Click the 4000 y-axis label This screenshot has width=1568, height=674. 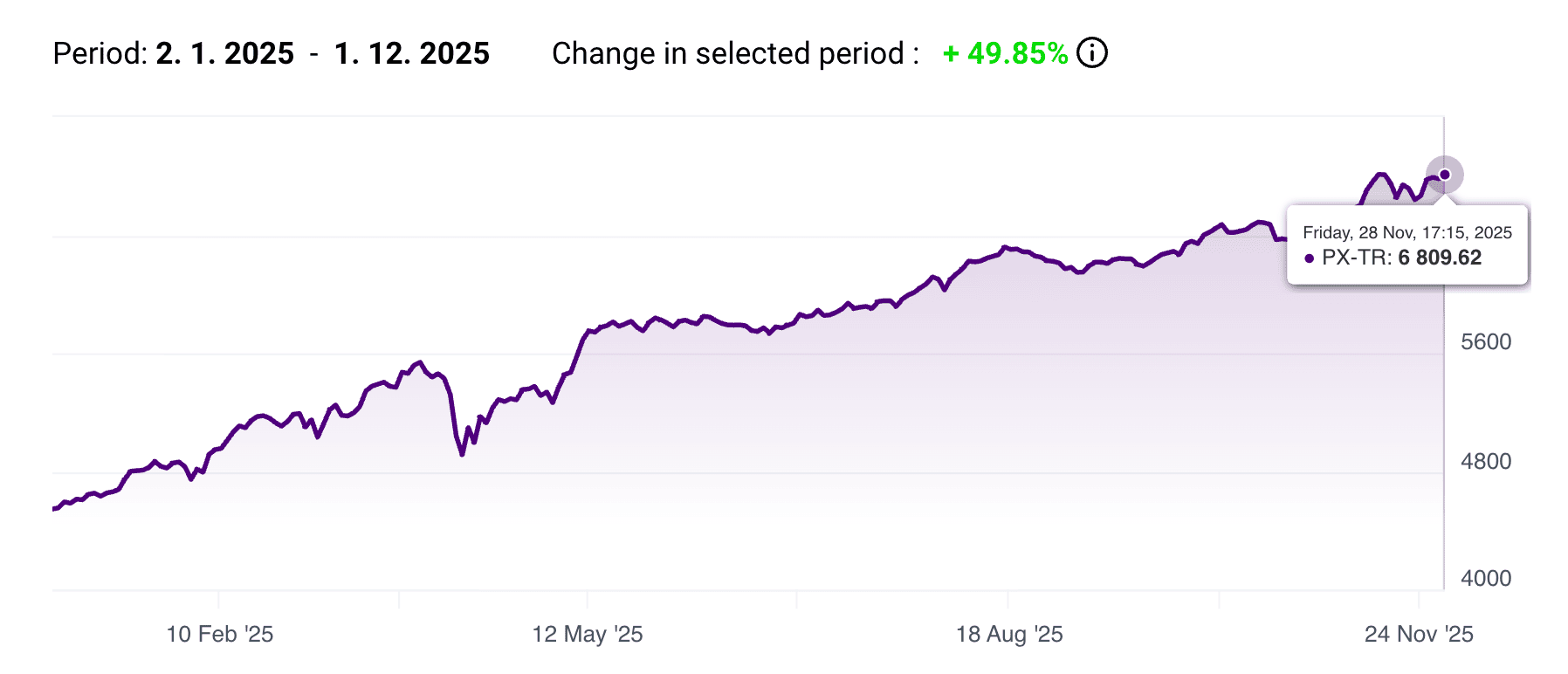tap(1486, 578)
